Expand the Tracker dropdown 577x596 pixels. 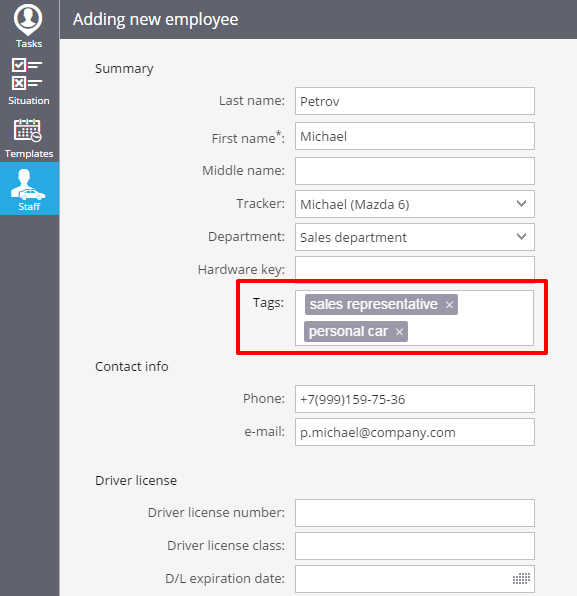point(522,204)
